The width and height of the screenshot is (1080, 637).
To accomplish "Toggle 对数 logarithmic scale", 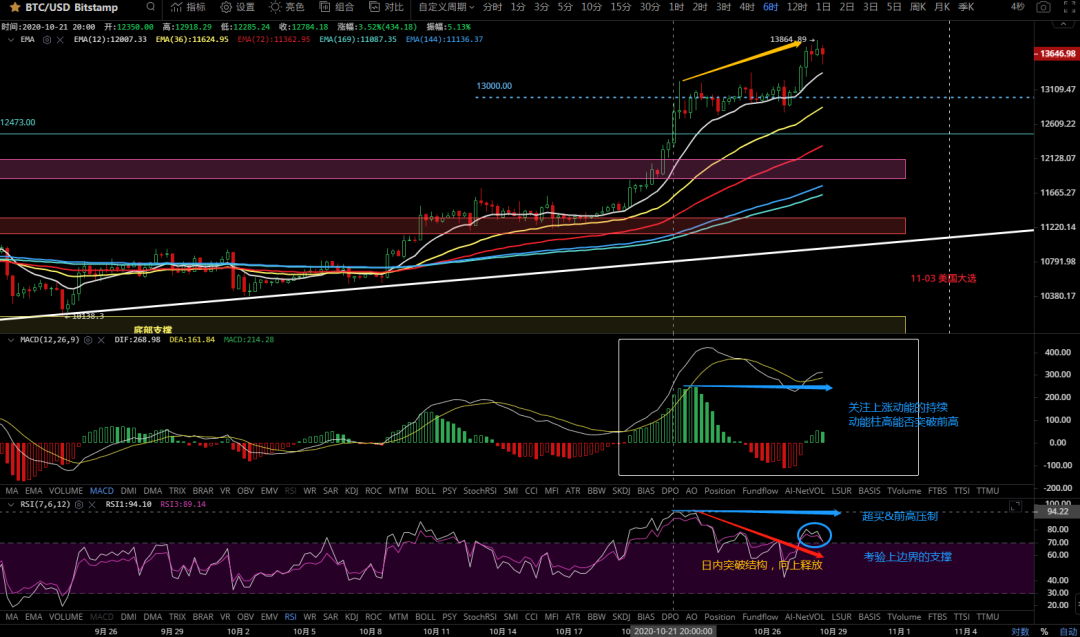I will (1019, 631).
